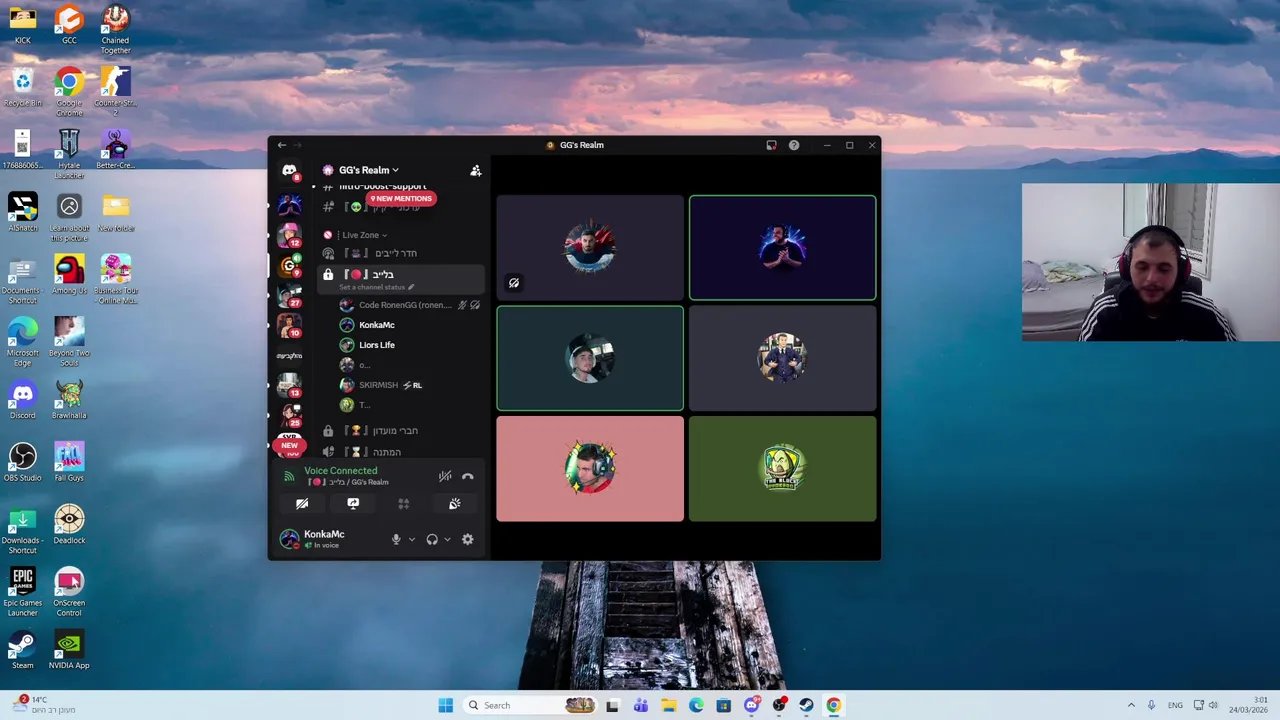Select the חדר לייבים stage channel
The image size is (1280, 720).
coord(401,254)
